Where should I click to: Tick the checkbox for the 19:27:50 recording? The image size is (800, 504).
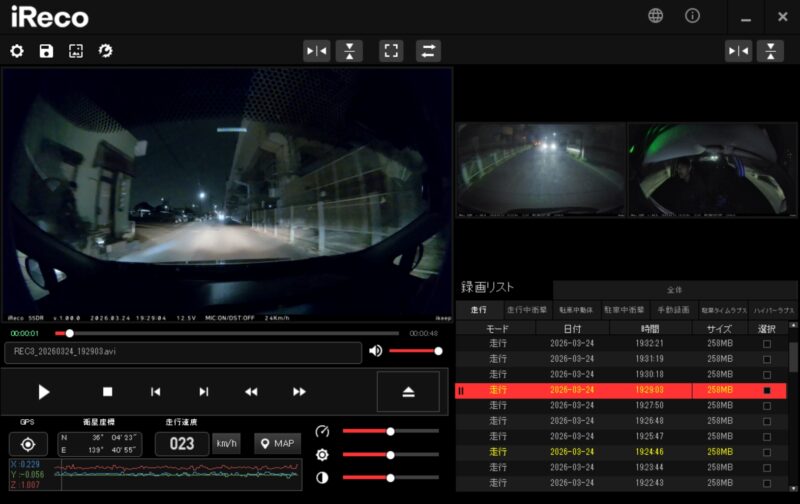766,405
